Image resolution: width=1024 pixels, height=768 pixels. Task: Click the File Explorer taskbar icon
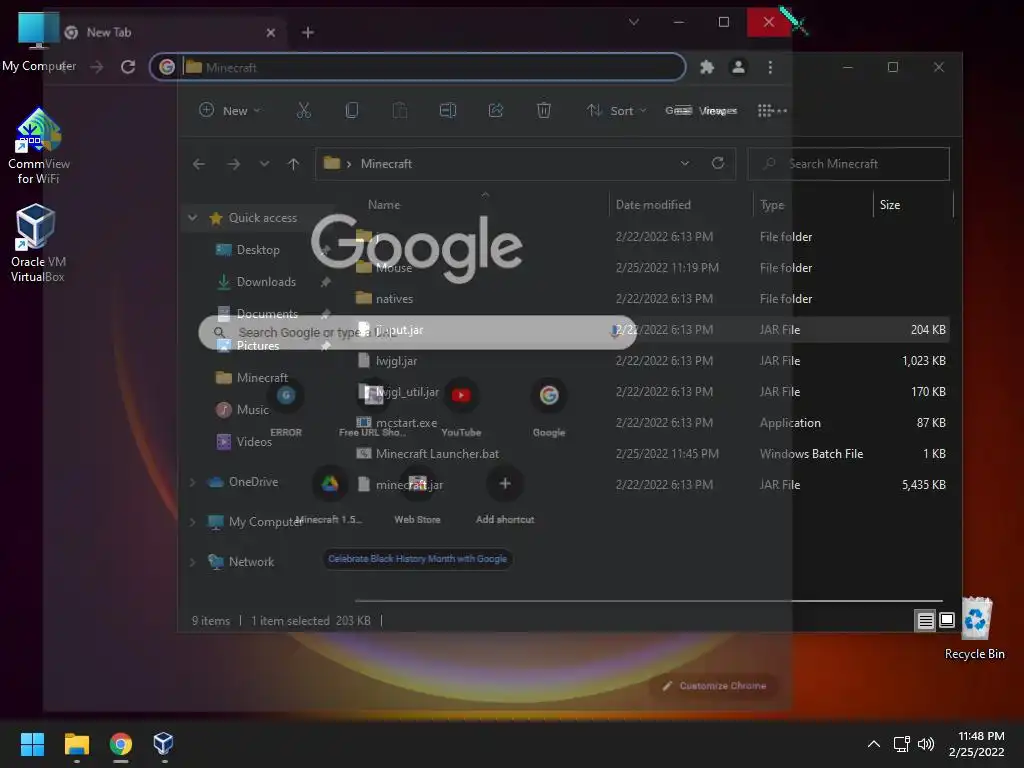(x=76, y=744)
